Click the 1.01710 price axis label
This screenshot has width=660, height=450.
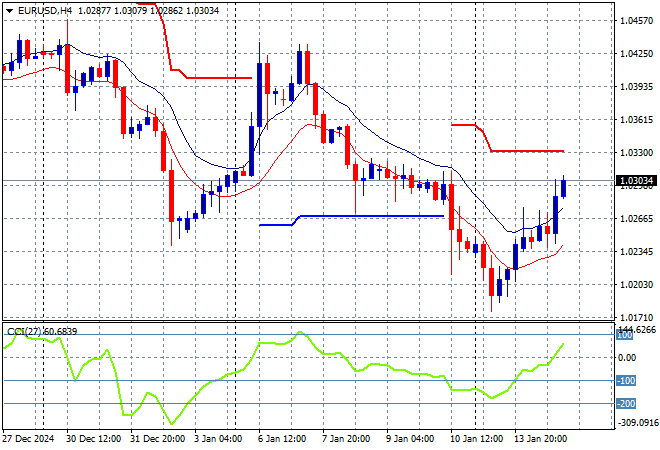click(636, 317)
